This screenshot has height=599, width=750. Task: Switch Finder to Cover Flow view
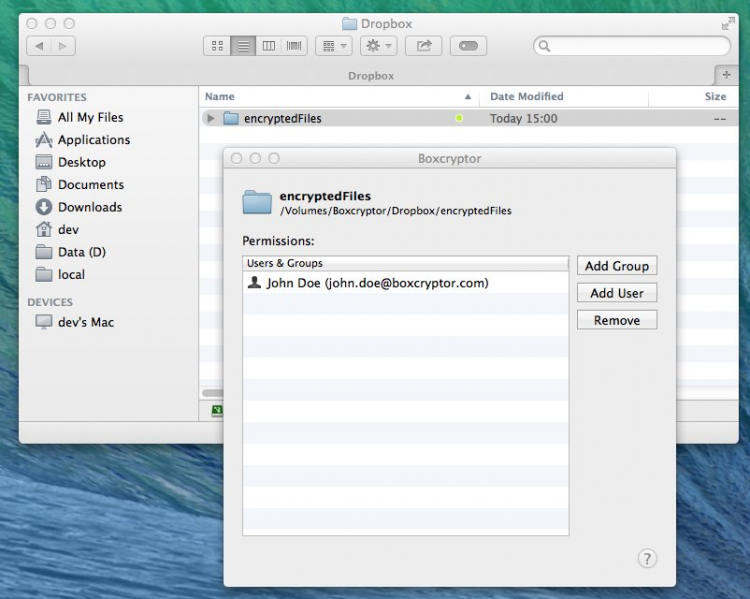pyautogui.click(x=294, y=46)
